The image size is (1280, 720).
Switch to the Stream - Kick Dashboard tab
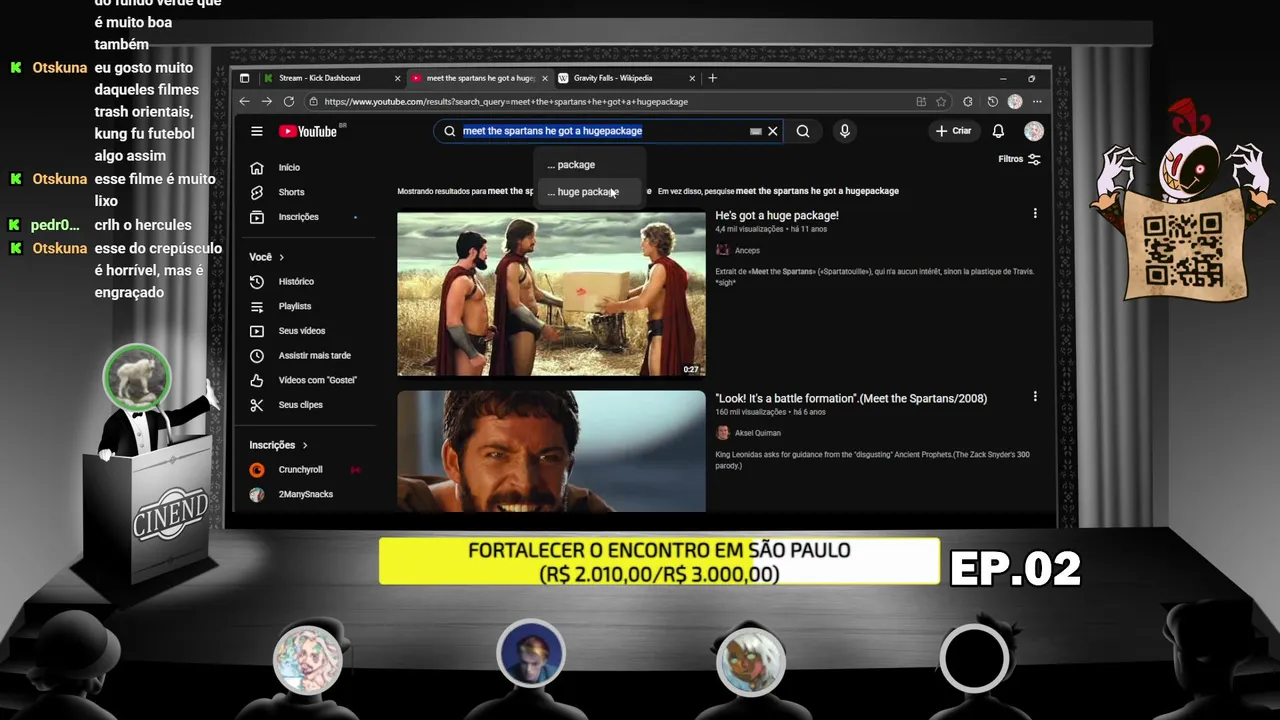point(330,78)
